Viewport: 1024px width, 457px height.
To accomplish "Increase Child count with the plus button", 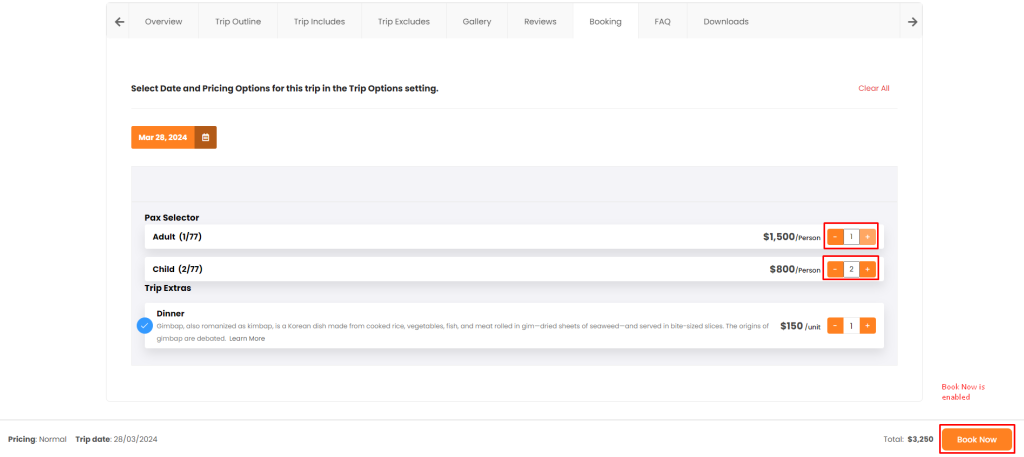I will 867,269.
